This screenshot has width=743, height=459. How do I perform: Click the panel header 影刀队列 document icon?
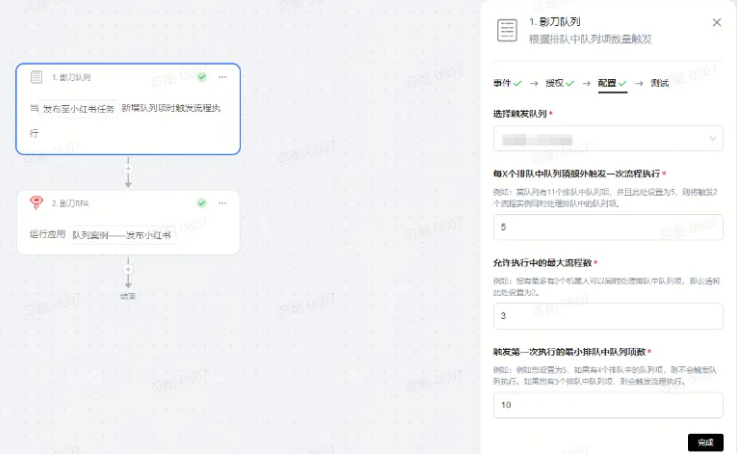coord(507,30)
